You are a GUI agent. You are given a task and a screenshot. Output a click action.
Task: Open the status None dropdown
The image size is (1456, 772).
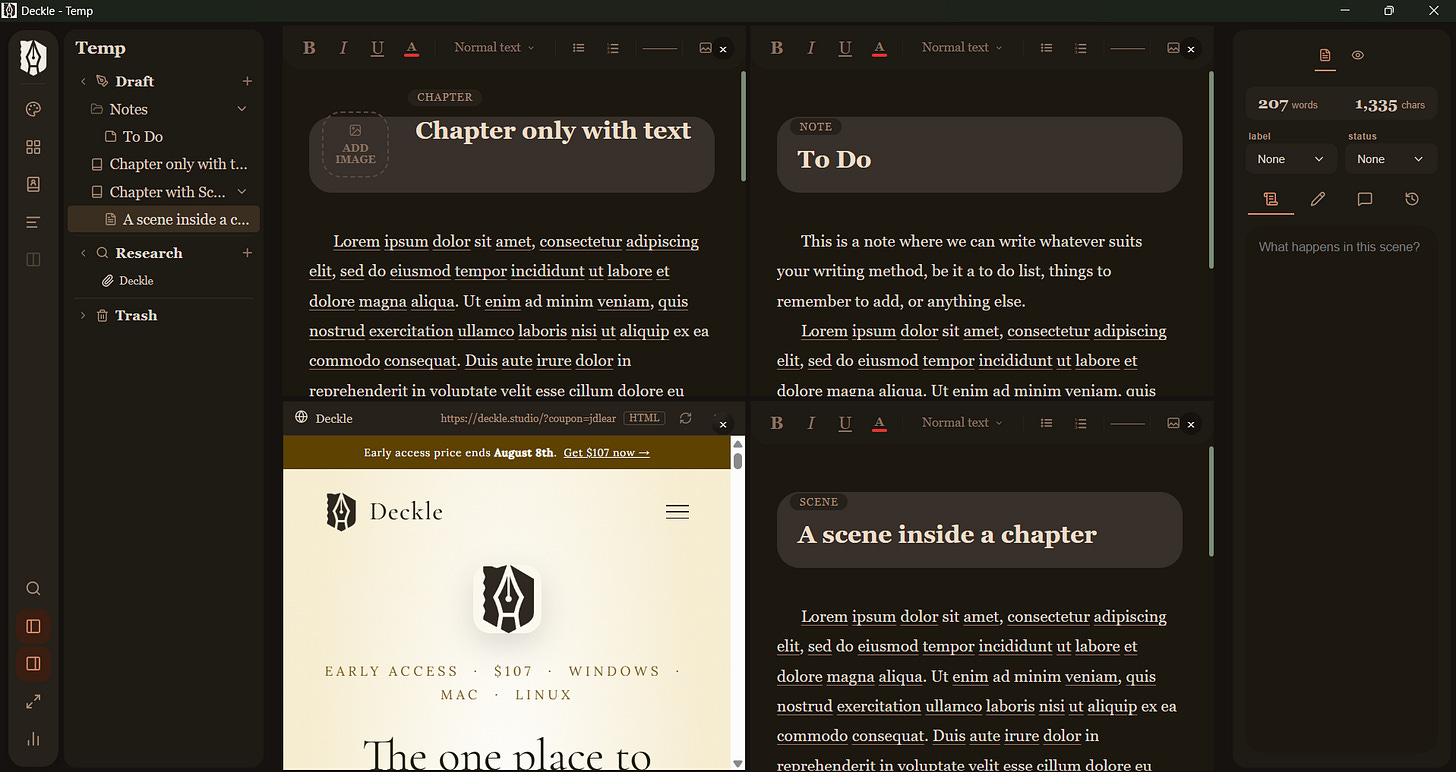1391,159
